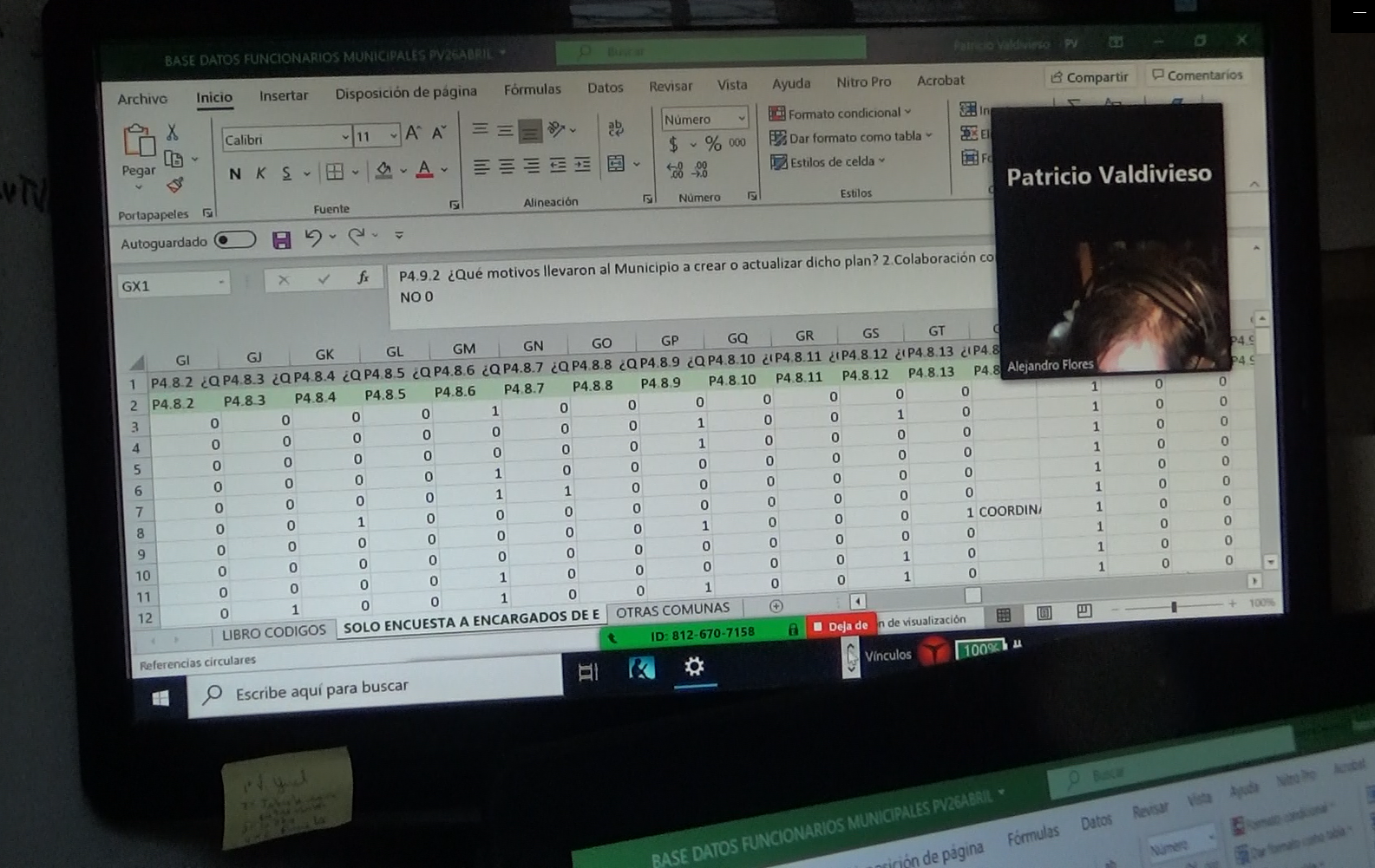This screenshot has width=1375, height=868.
Task: Select the OTRAS COMUNAS sheet tab
Action: pos(672,610)
